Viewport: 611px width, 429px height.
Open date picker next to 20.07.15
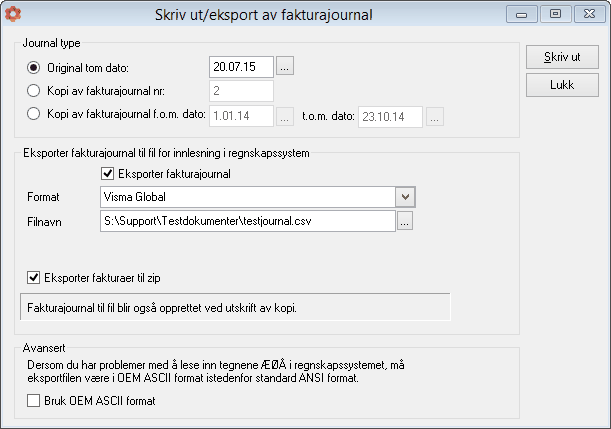point(285,66)
